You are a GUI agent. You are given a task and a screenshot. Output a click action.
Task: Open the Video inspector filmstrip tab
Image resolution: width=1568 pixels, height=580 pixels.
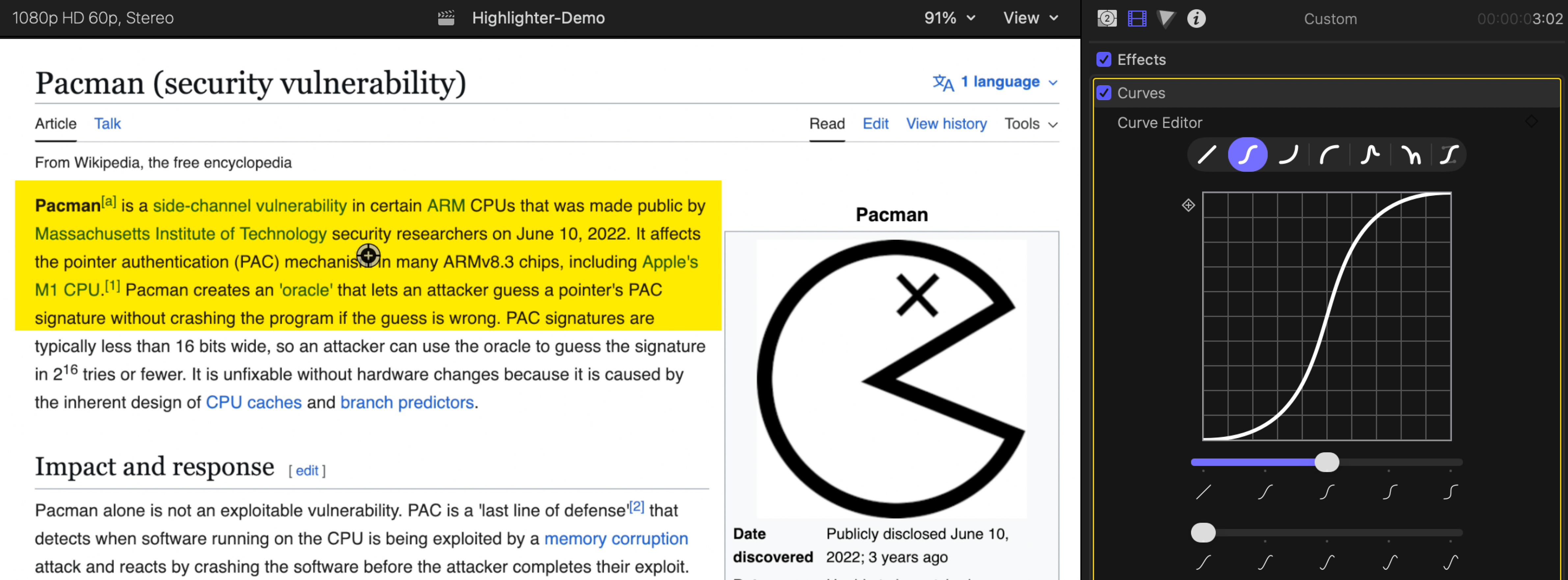click(x=1136, y=18)
